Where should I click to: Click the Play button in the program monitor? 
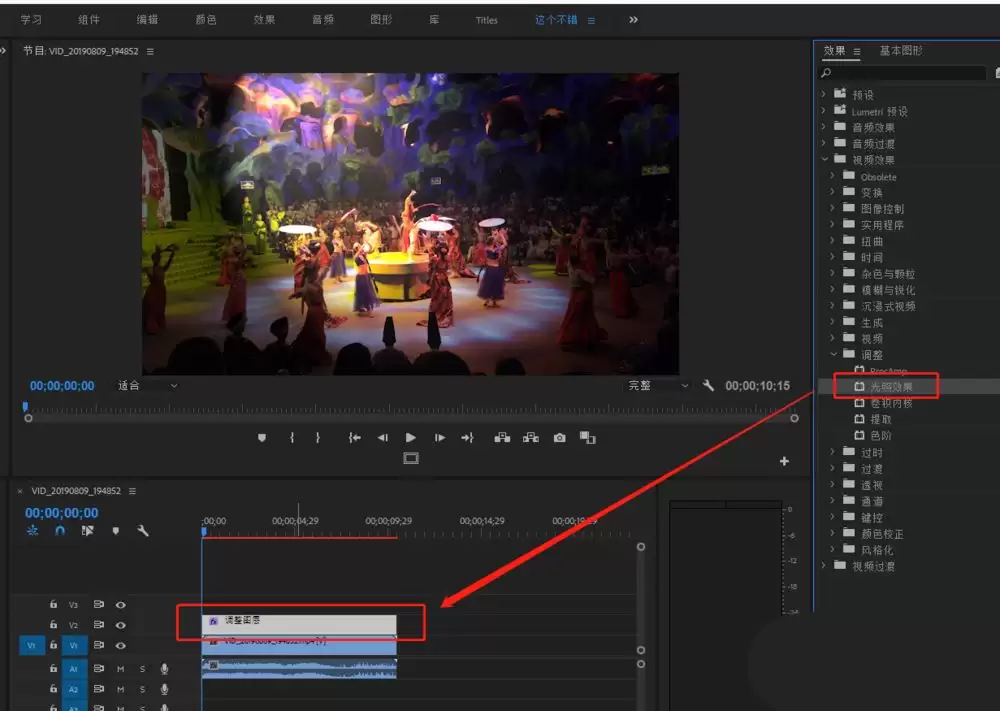410,437
